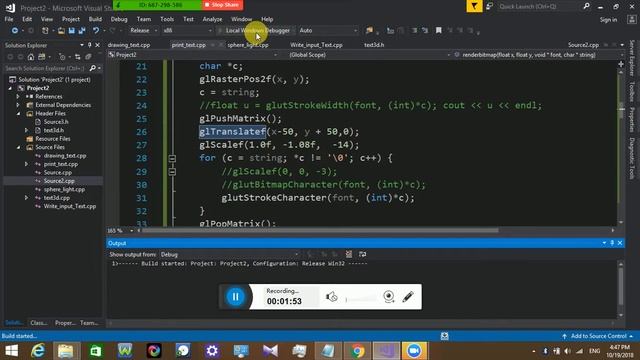The width and height of the screenshot is (640, 360).
Task: Click the recorder pencil annotation icon
Action: point(408,297)
